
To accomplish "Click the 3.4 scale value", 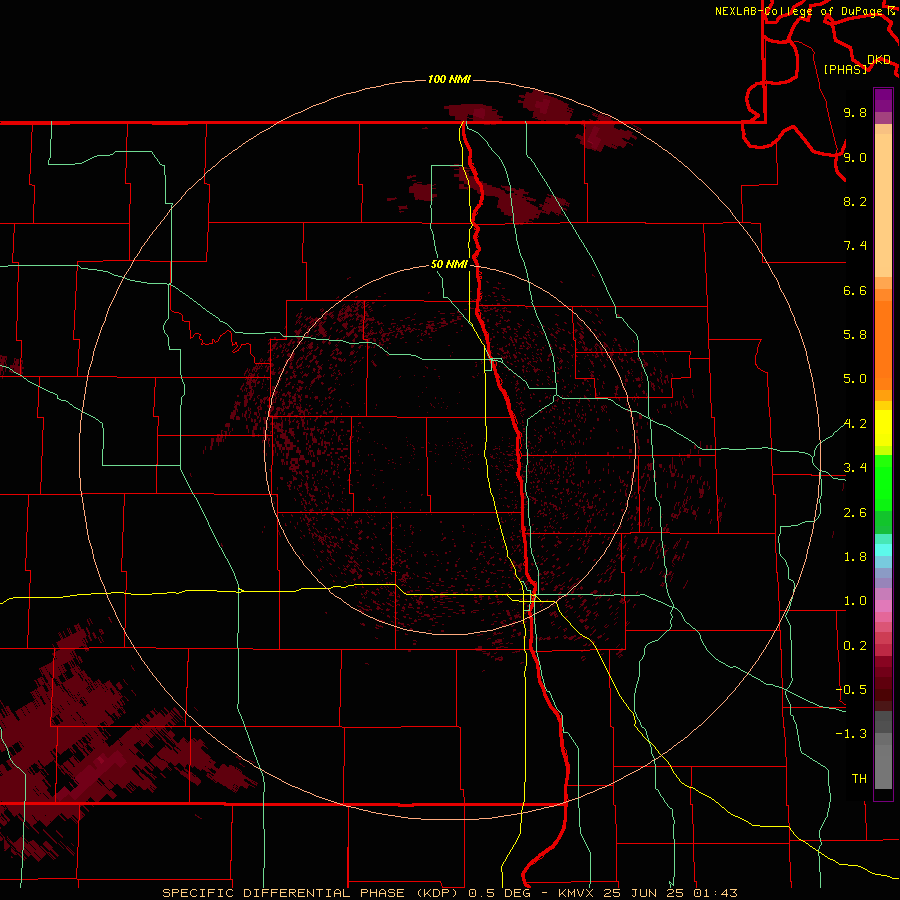I will click(855, 468).
